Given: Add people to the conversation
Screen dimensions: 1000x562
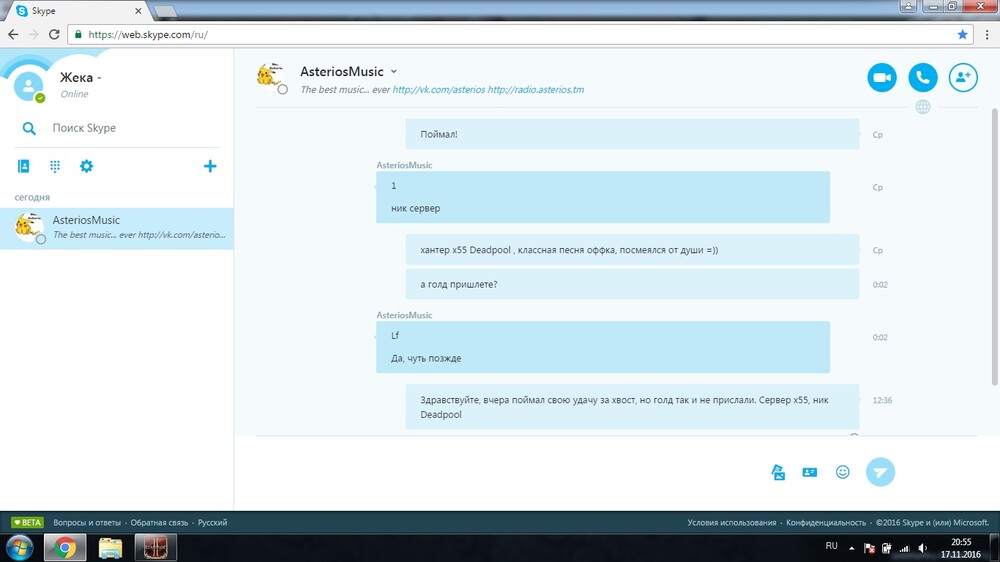Looking at the screenshot, I should 963,78.
